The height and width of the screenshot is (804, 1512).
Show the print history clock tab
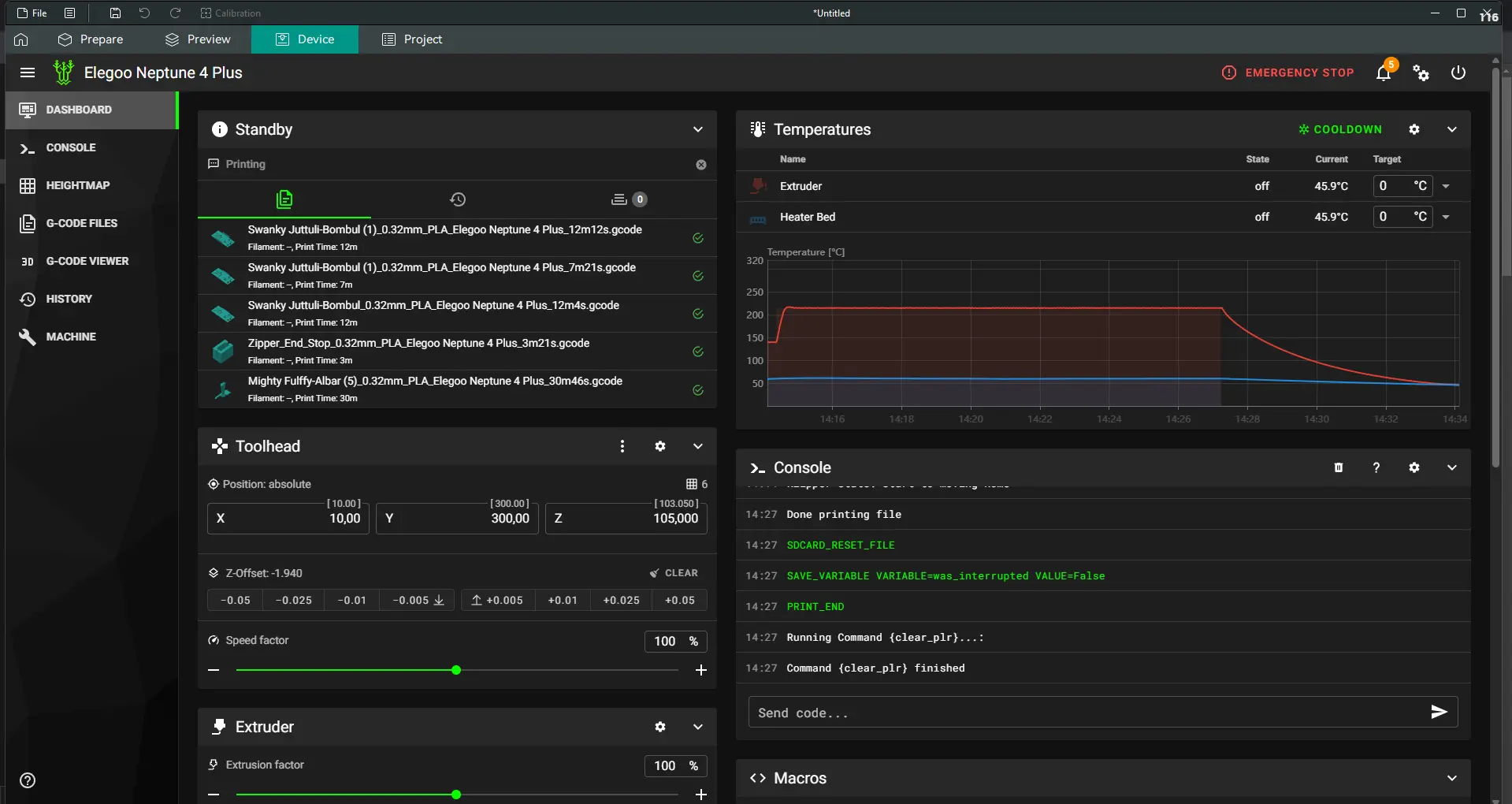(457, 199)
